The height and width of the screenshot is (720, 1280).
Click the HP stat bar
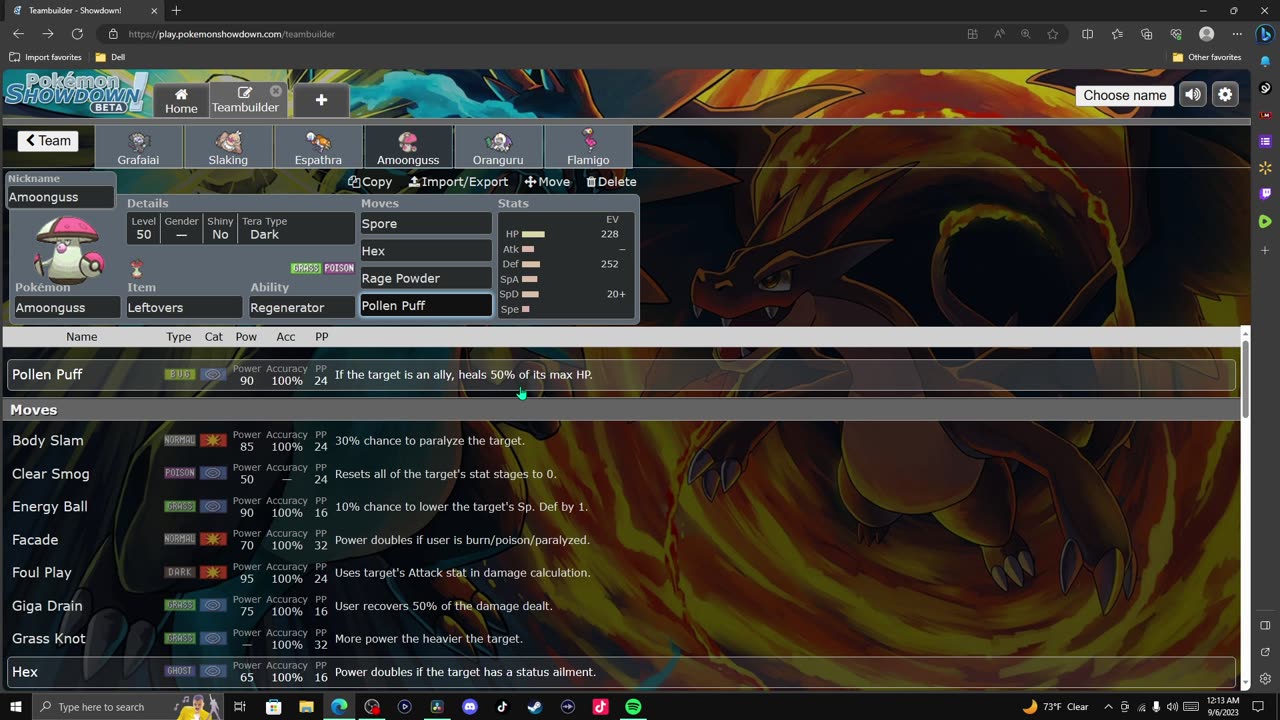[x=533, y=234]
